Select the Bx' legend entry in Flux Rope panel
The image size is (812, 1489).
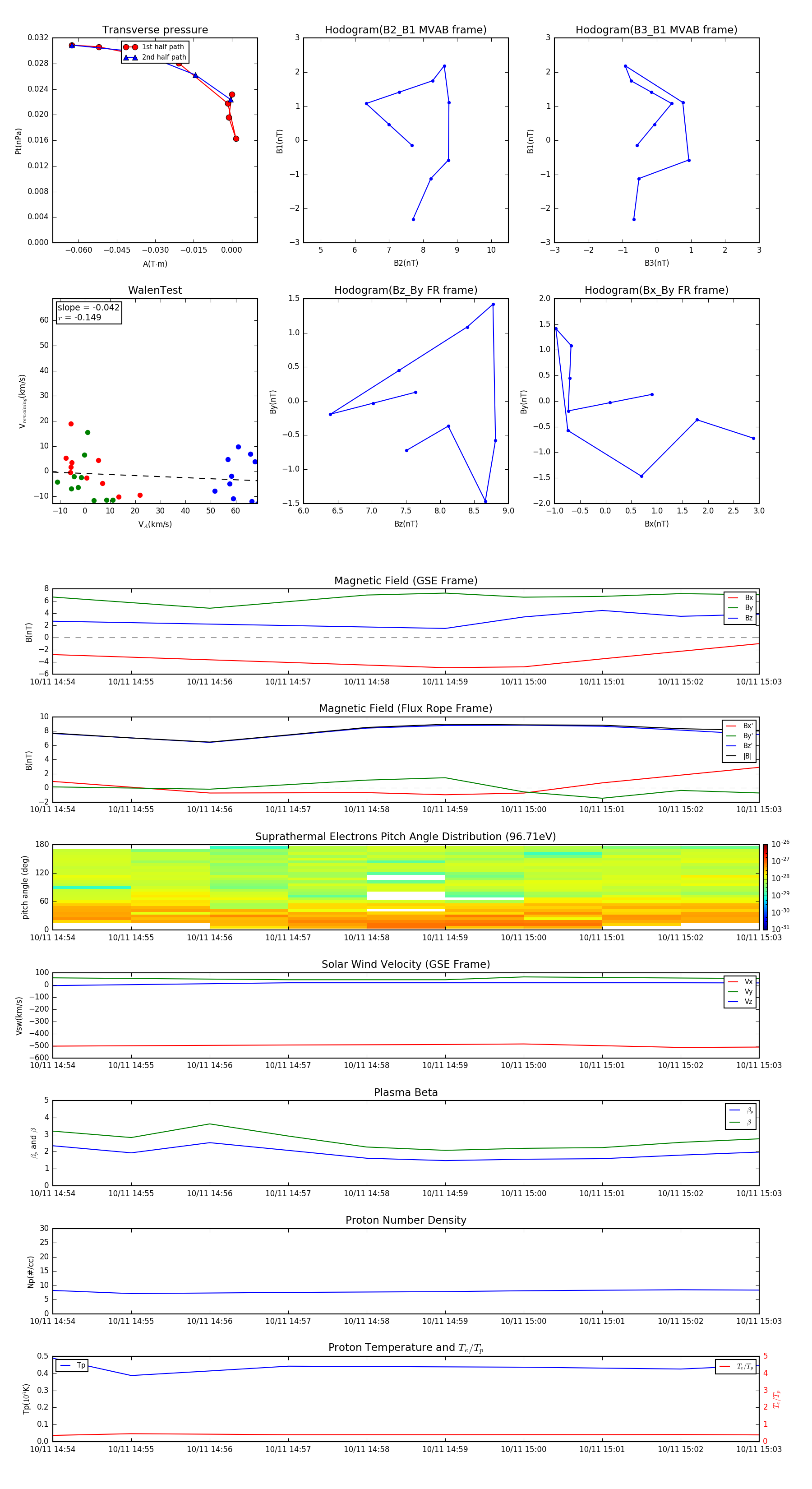[739, 726]
